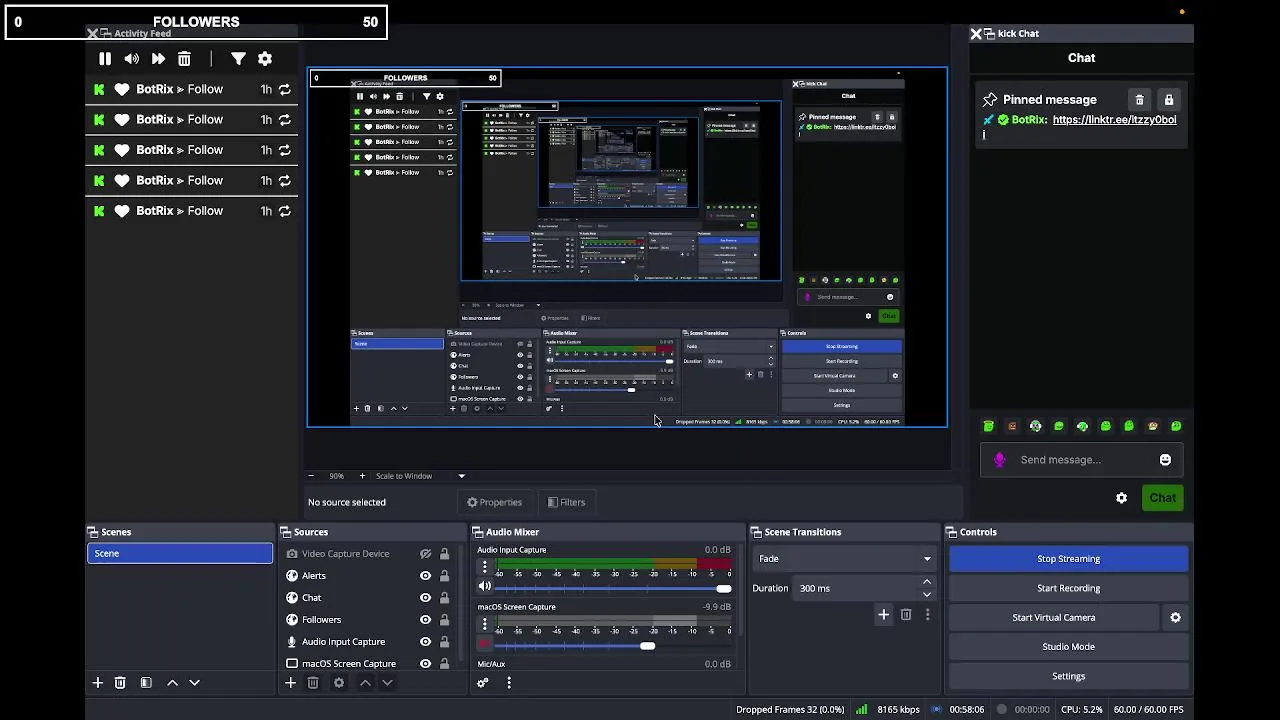Select the first green emote in chat row
The width and height of the screenshot is (1280, 720).
coord(989,427)
